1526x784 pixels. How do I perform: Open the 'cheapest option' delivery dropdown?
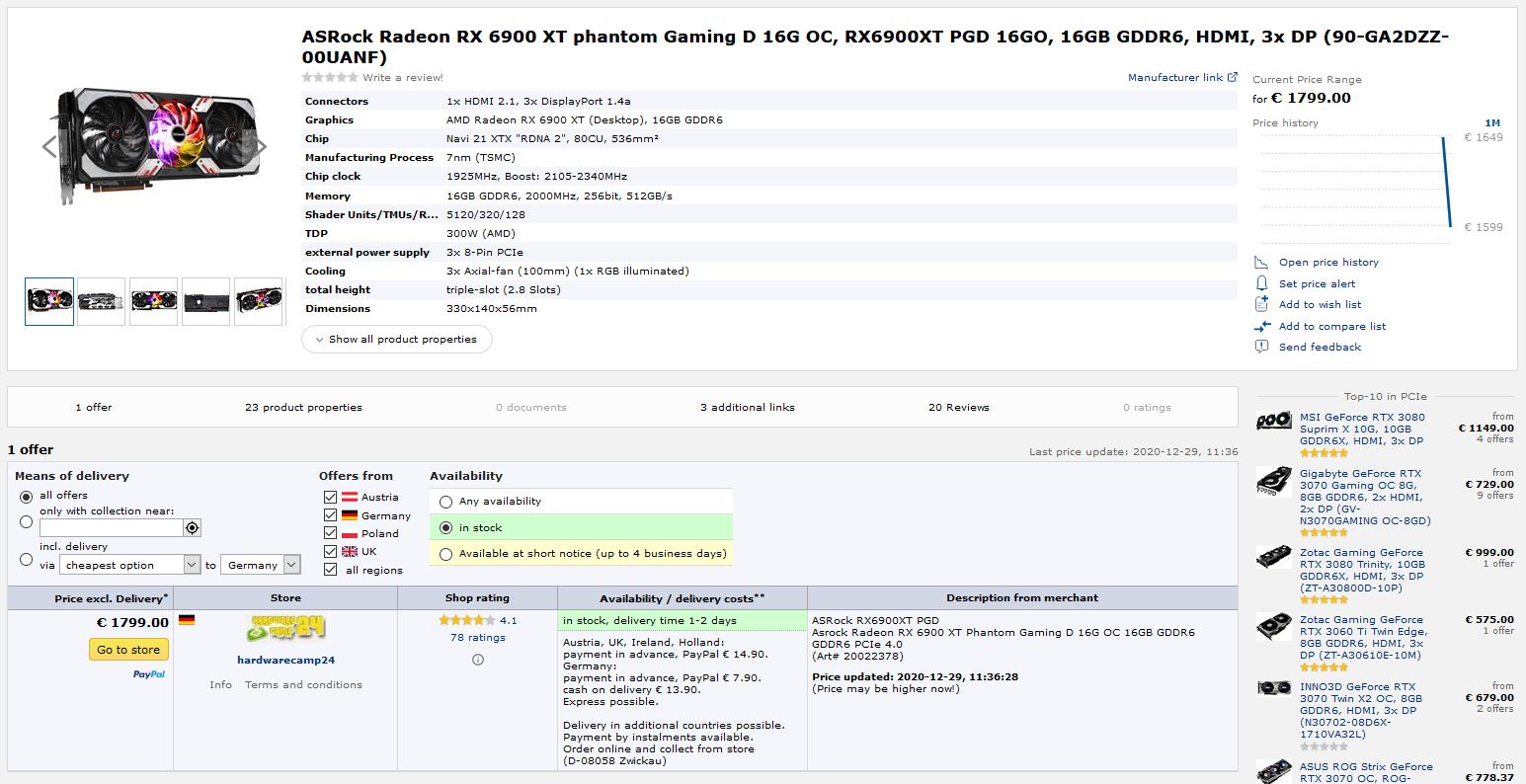pyautogui.click(x=130, y=565)
